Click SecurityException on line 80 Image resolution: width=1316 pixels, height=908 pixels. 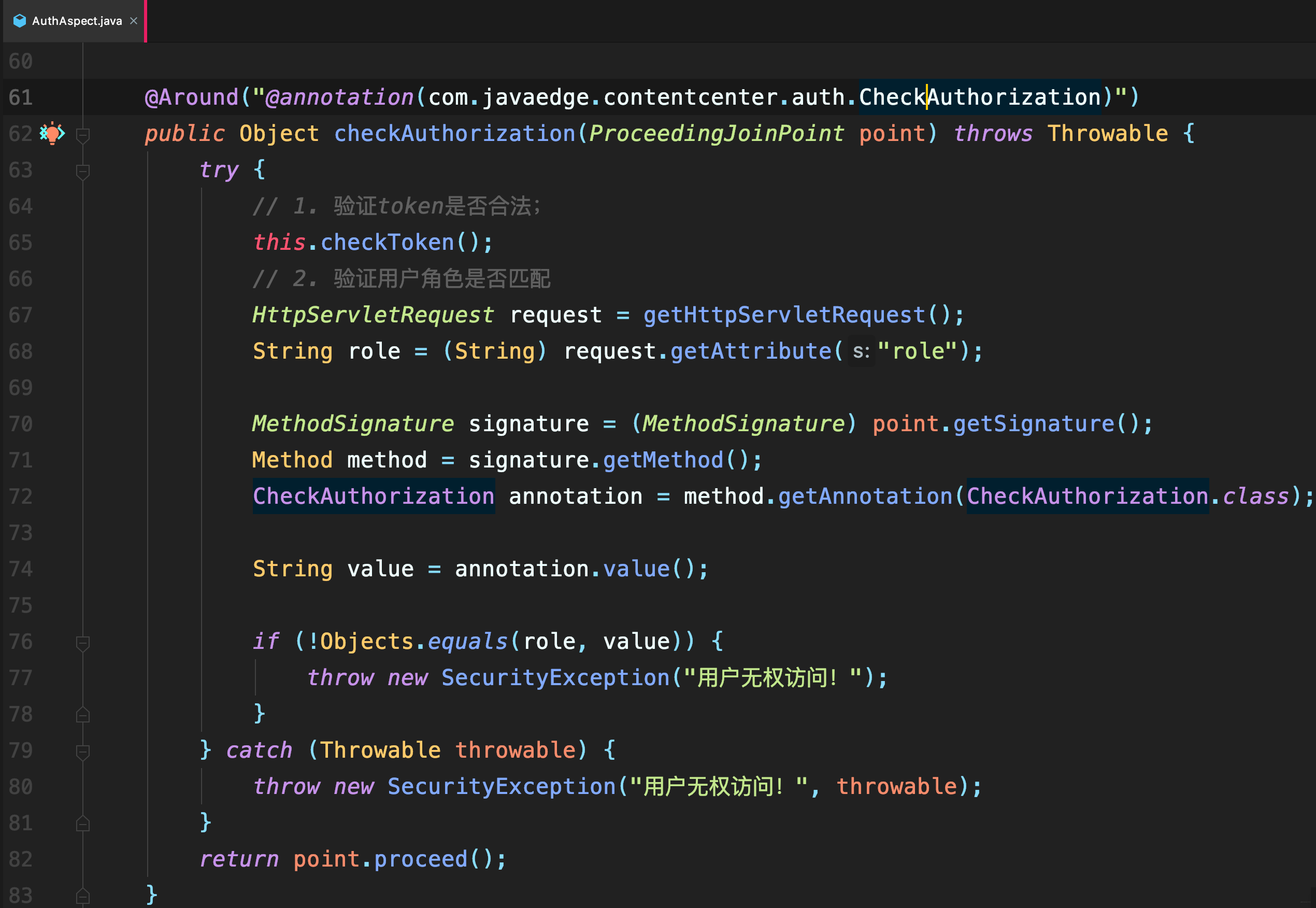click(502, 787)
